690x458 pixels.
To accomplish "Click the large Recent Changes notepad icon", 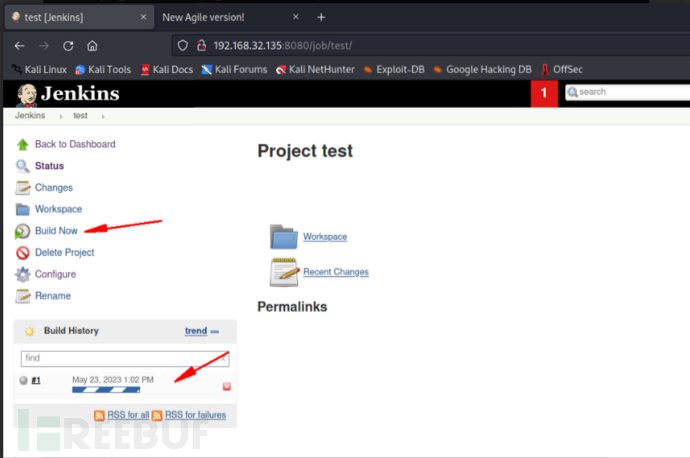I will 284,272.
